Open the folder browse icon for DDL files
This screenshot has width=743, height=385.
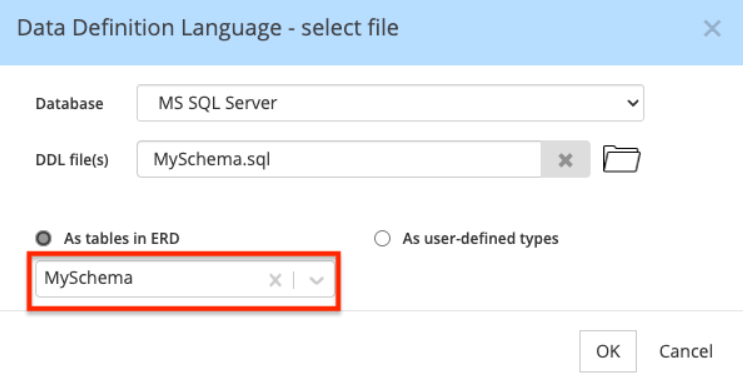622,159
